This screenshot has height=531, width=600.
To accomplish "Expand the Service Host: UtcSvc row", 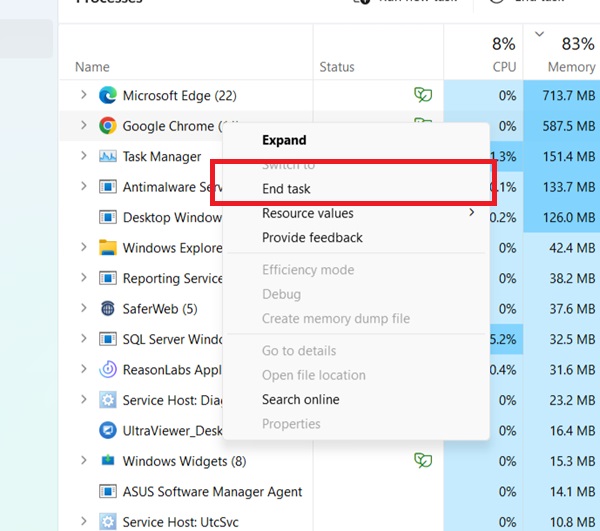I will coord(84,521).
